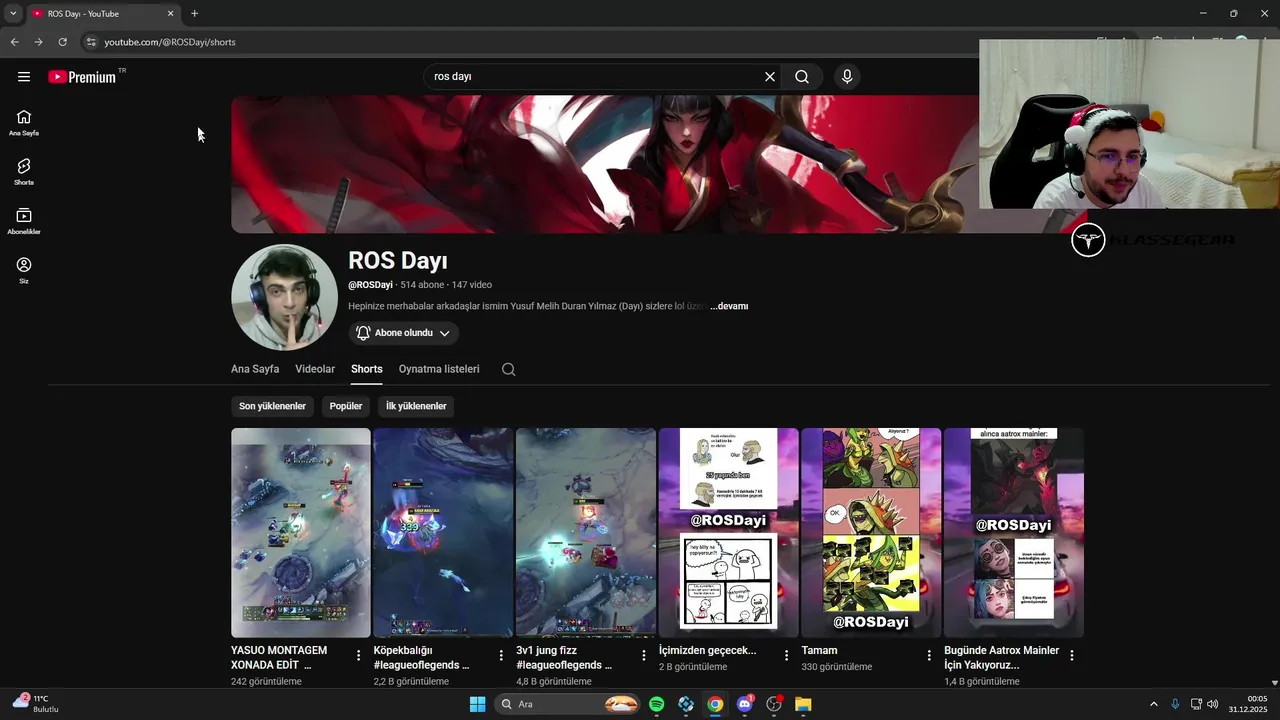Click the volume icon in system tray
Viewport: 1280px width, 720px height.
click(x=1213, y=704)
